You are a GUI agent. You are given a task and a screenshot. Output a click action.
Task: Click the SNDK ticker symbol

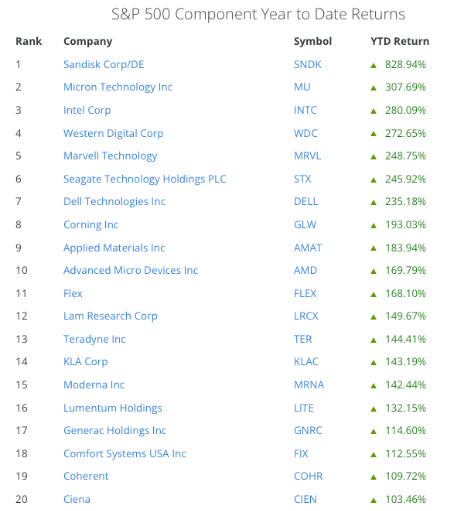click(307, 64)
